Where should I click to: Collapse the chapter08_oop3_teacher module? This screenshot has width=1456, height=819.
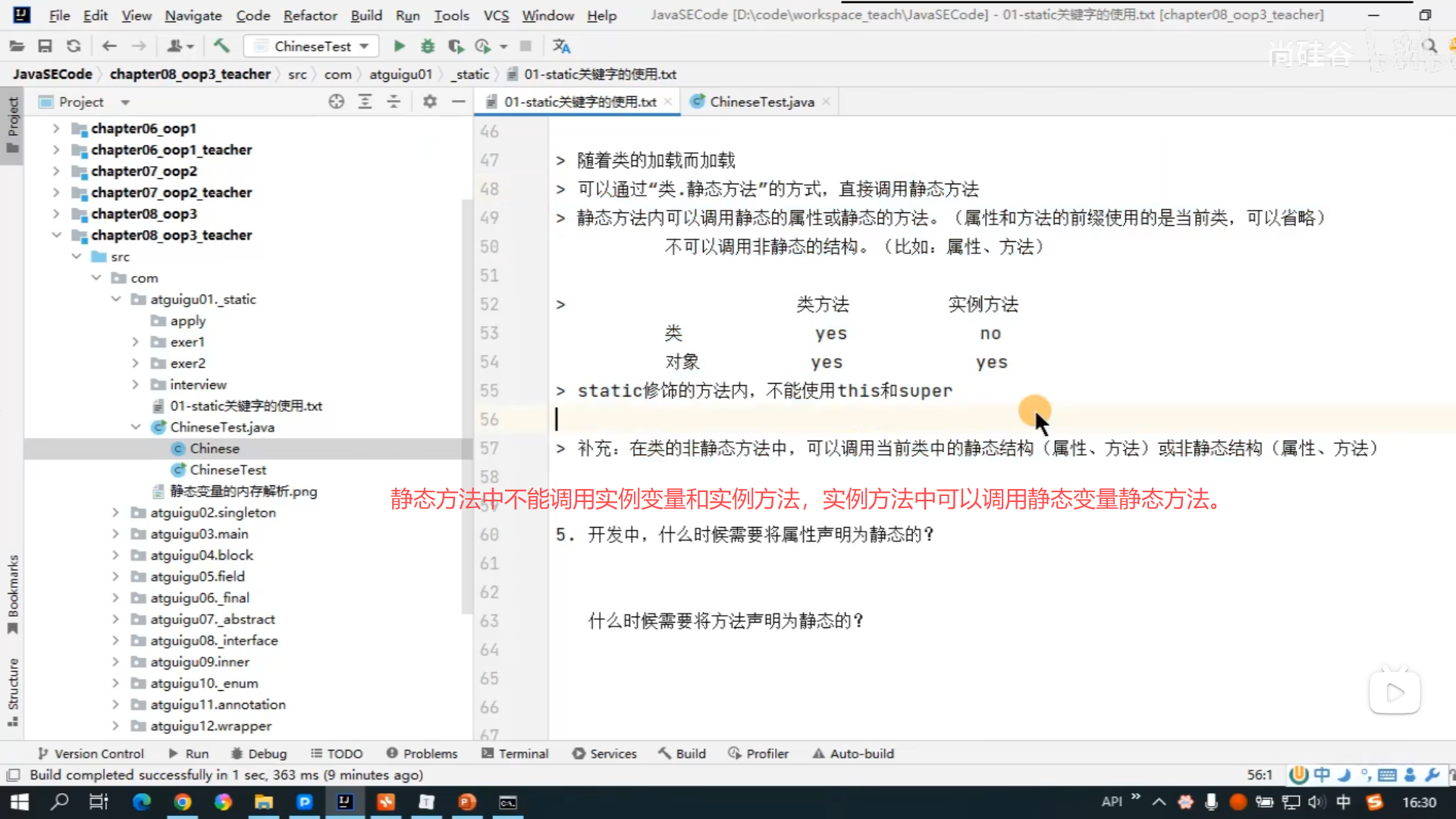click(x=56, y=235)
